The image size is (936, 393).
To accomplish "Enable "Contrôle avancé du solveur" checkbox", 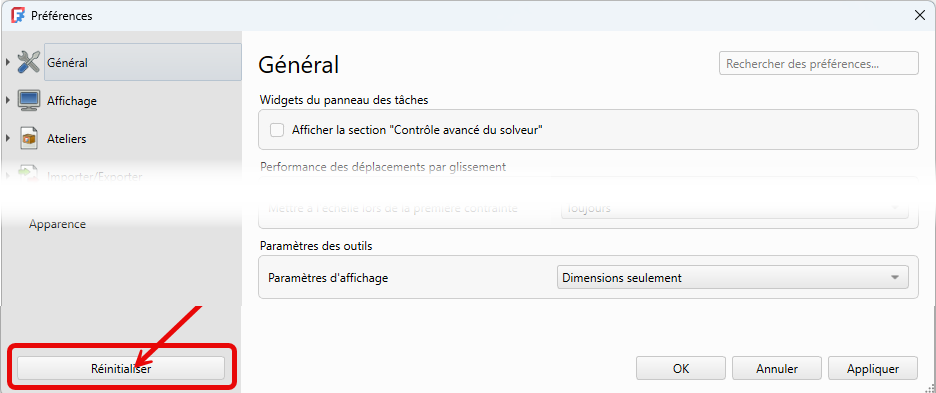I will click(277, 130).
